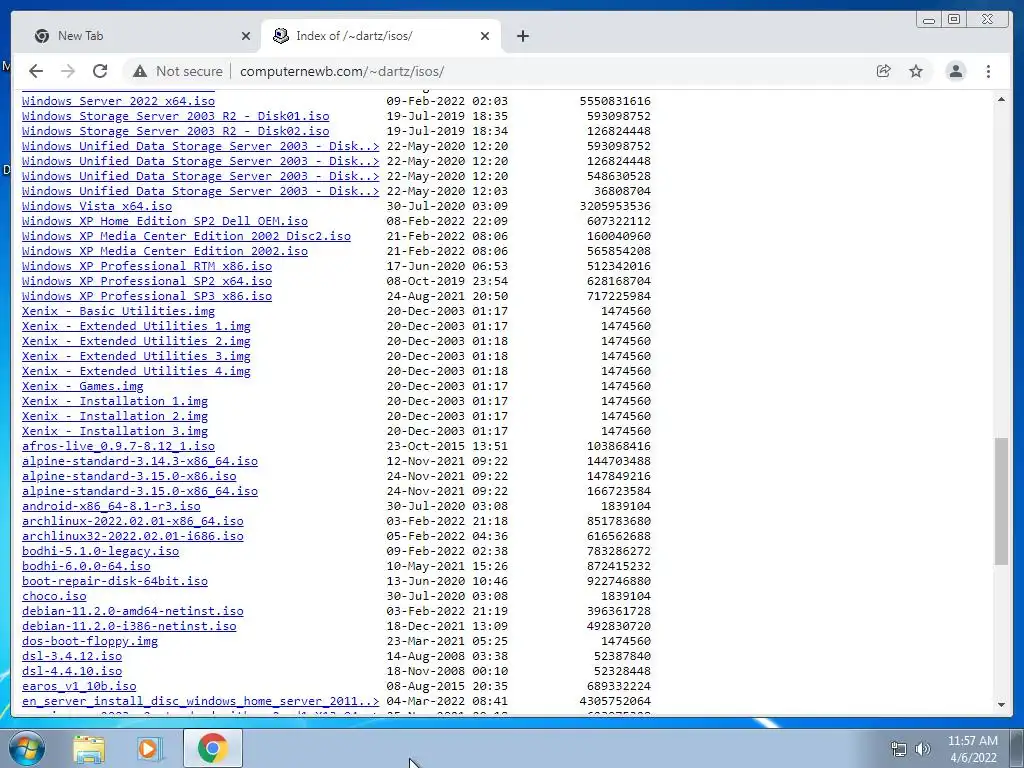Viewport: 1024px width, 768px height.
Task: Open Windows Storage Server 2003 R2 - Disk01.iso
Action: pyautogui.click(x=175, y=116)
